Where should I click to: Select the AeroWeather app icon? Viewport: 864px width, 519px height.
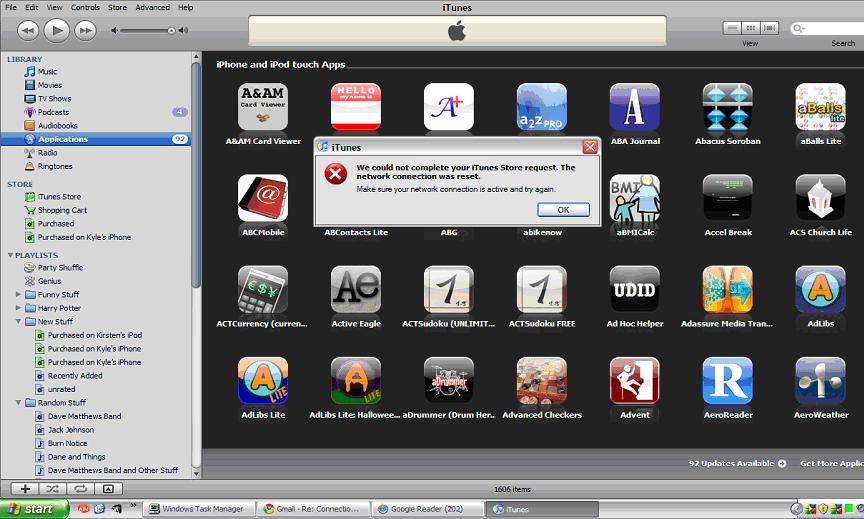[820, 381]
